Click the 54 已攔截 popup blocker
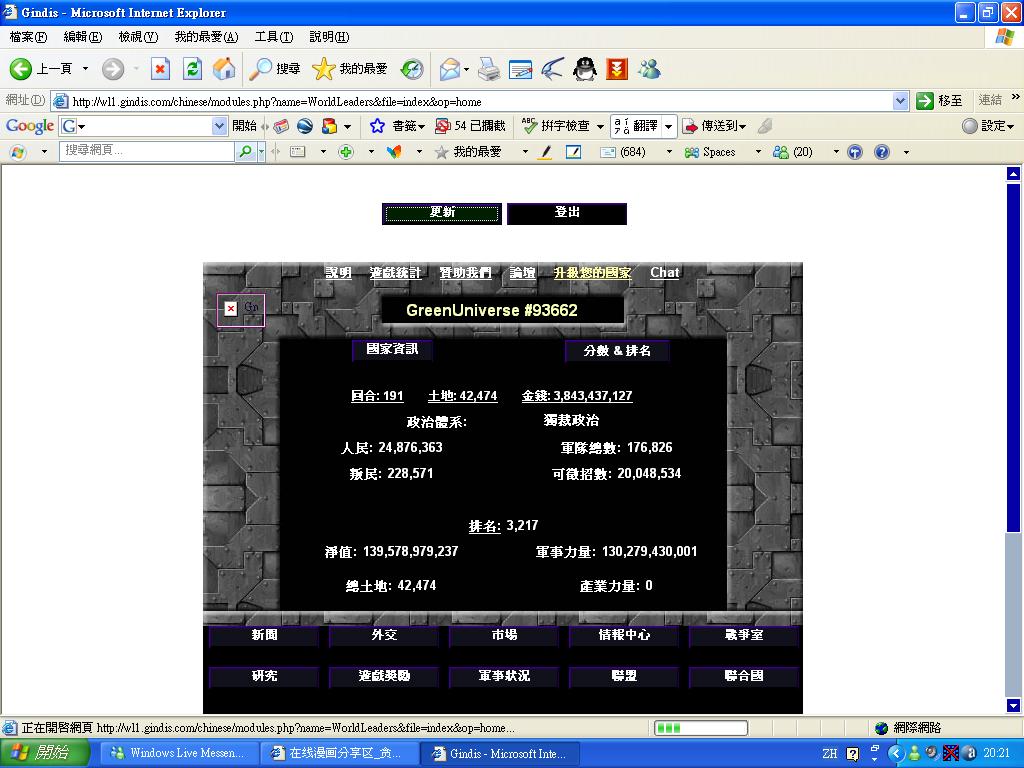Viewport: 1024px width, 768px height. click(471, 125)
